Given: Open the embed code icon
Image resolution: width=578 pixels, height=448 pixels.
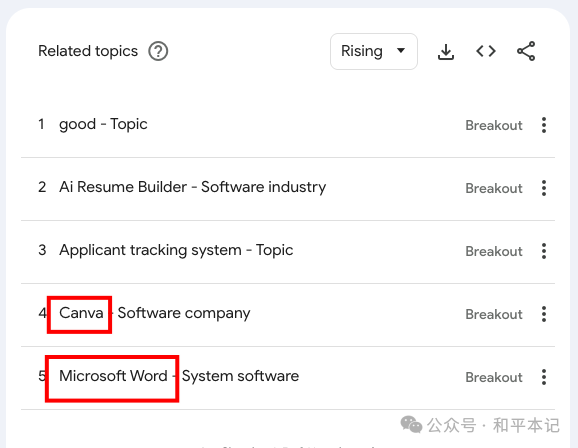Looking at the screenshot, I should pos(486,51).
